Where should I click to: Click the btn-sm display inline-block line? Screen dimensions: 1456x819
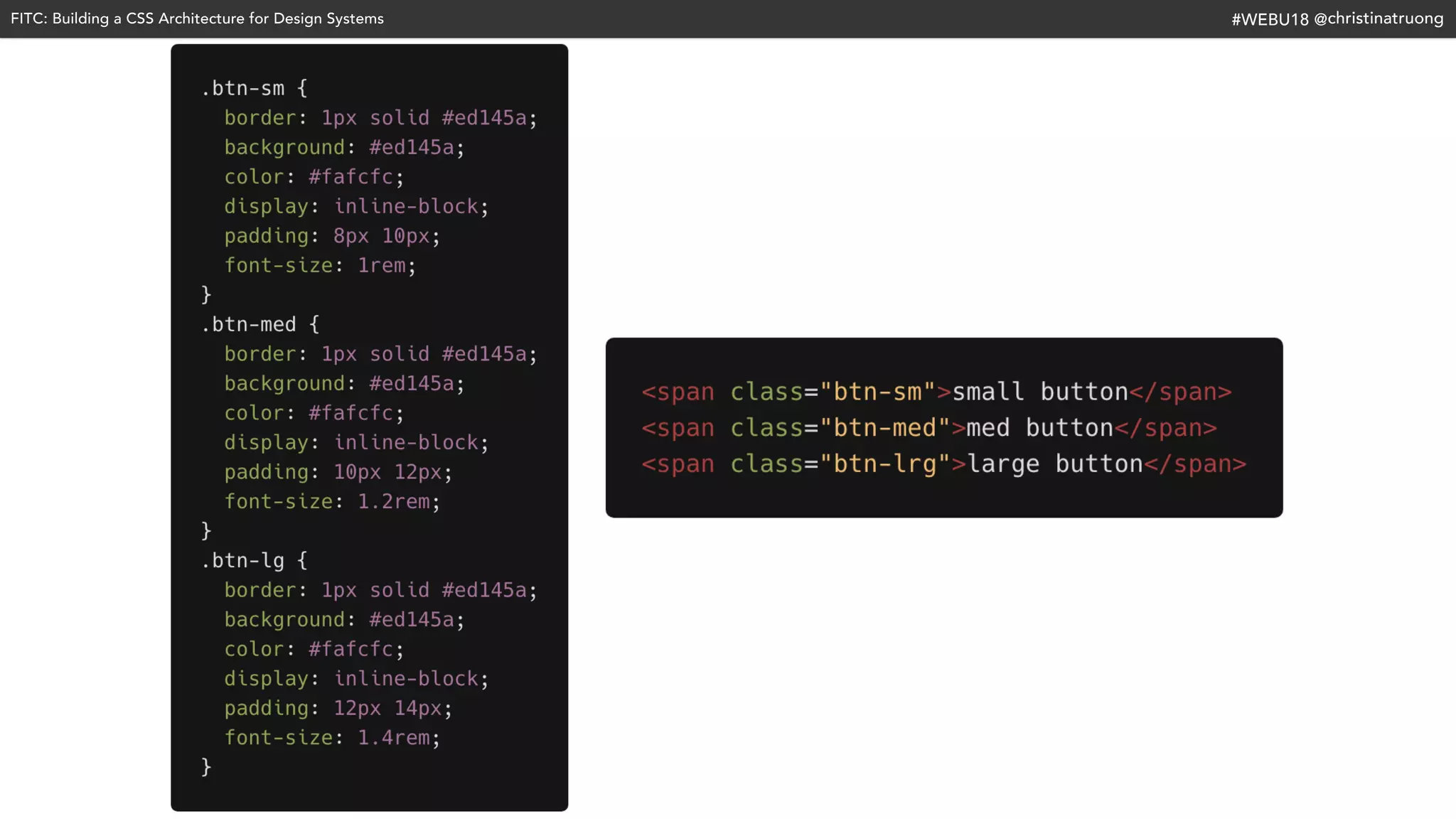pyautogui.click(x=356, y=206)
